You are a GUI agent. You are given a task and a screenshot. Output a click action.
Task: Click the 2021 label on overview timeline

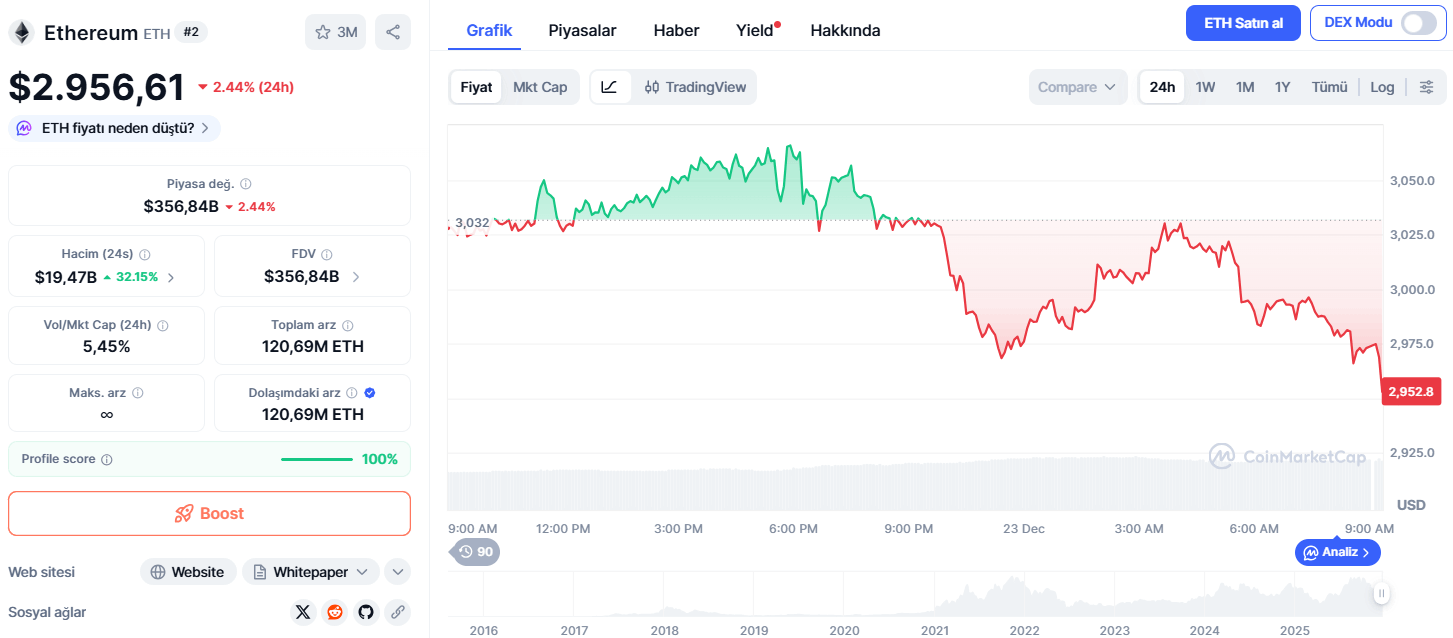click(x=935, y=631)
